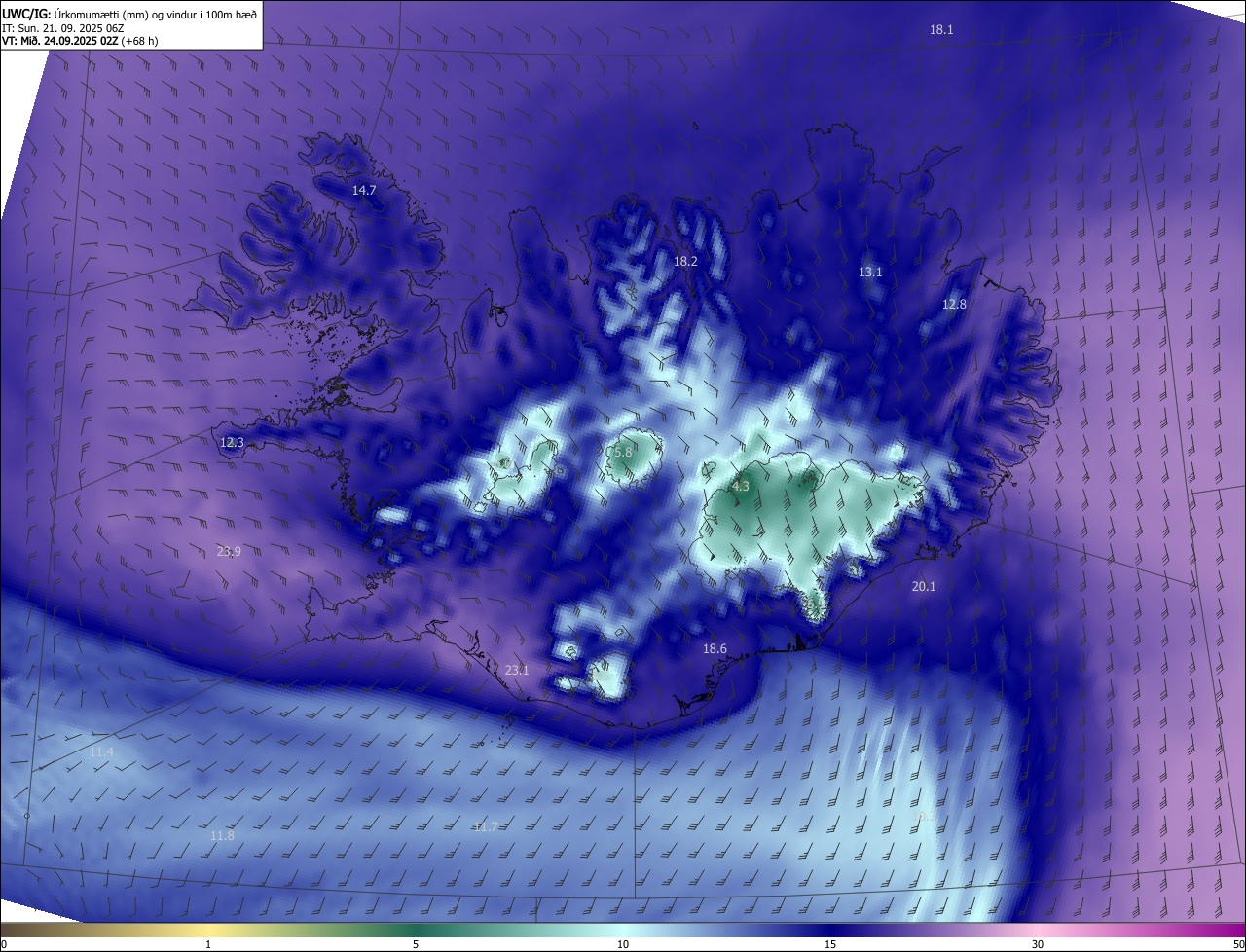Screen dimensions: 1246x952
Task: Click the 18.2 value in north Iceland
Action: pyautogui.click(x=685, y=262)
